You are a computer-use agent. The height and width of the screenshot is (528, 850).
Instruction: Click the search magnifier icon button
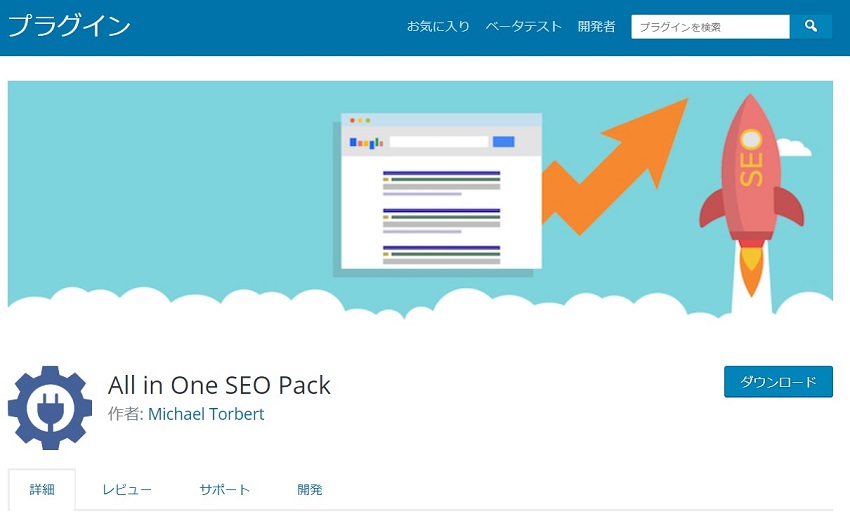pos(810,26)
